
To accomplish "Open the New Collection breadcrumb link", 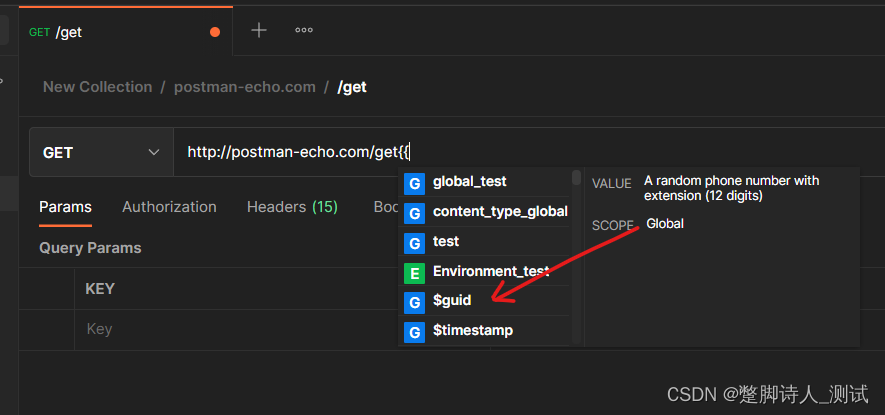I will click(x=98, y=87).
